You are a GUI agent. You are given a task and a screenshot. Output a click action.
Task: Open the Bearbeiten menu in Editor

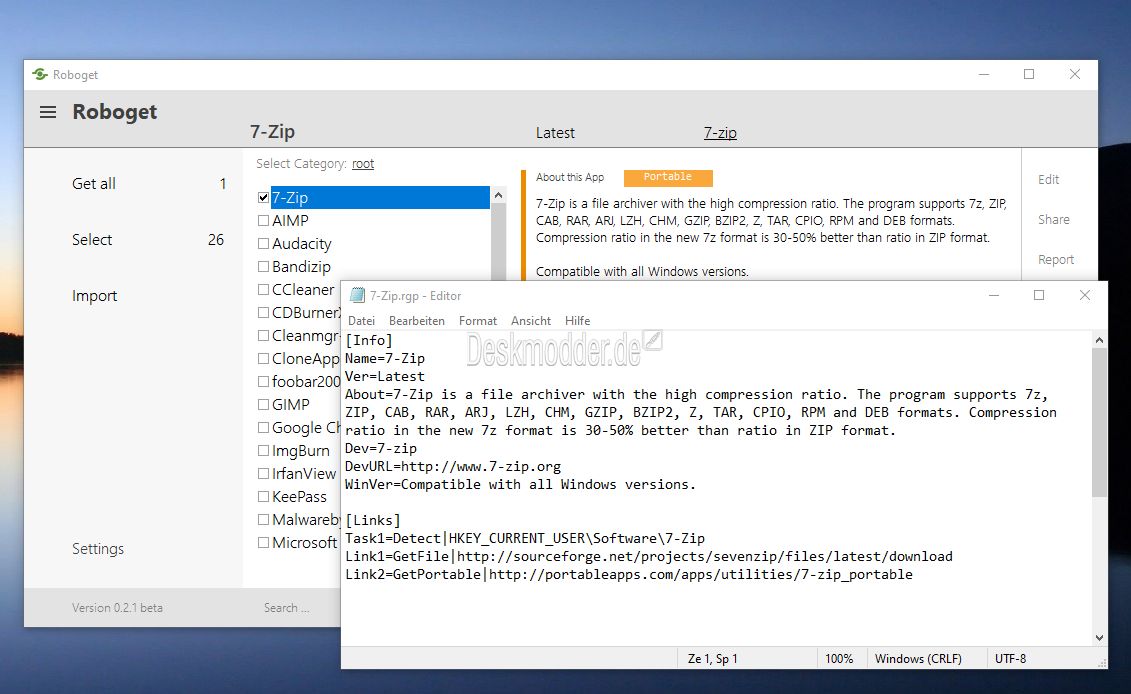[417, 321]
